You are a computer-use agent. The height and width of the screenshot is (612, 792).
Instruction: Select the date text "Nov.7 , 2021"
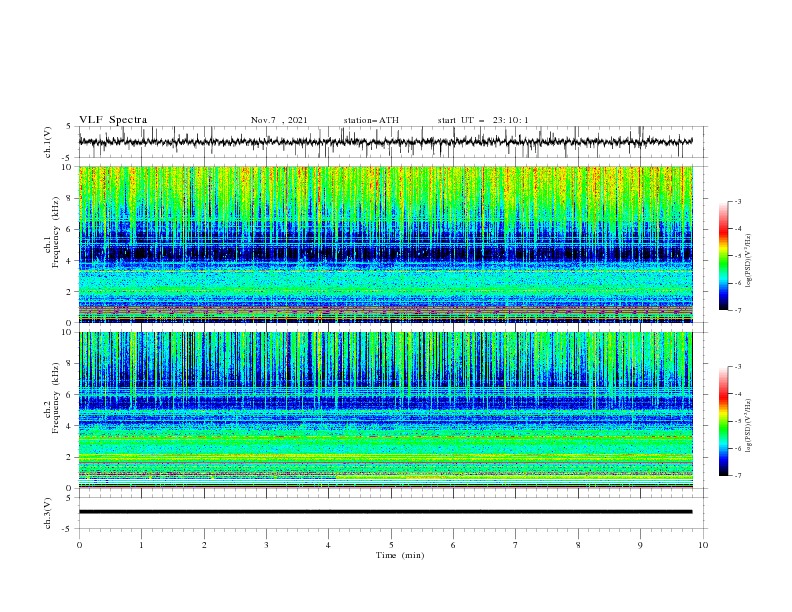279,120
